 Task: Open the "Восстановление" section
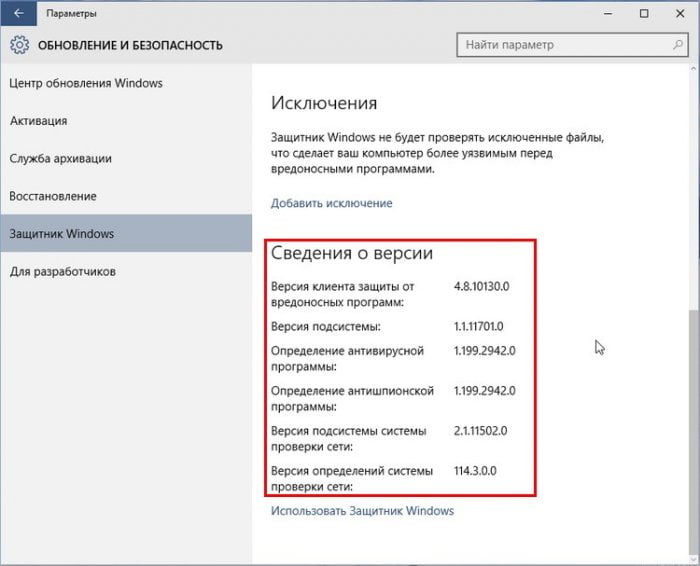[x=53, y=196]
